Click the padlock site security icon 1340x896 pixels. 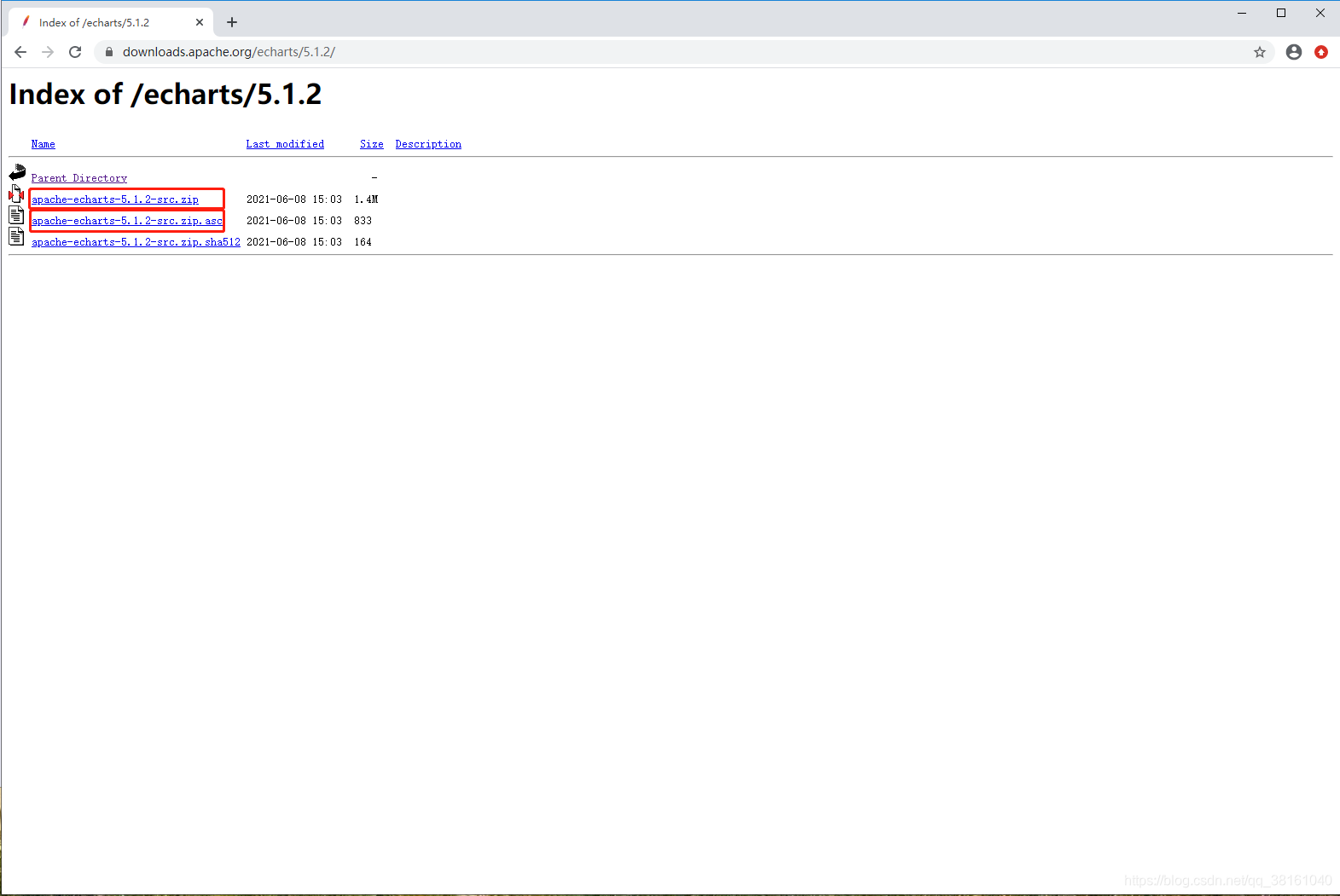108,52
